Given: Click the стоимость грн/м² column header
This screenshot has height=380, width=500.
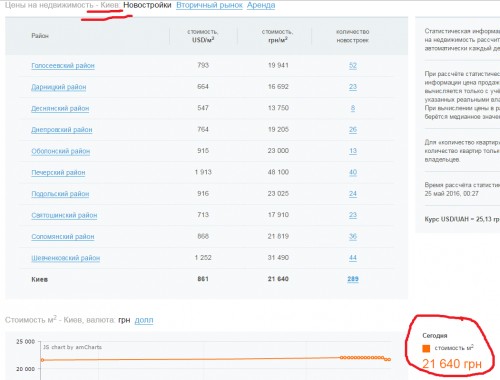Looking at the screenshot, I should (278, 36).
